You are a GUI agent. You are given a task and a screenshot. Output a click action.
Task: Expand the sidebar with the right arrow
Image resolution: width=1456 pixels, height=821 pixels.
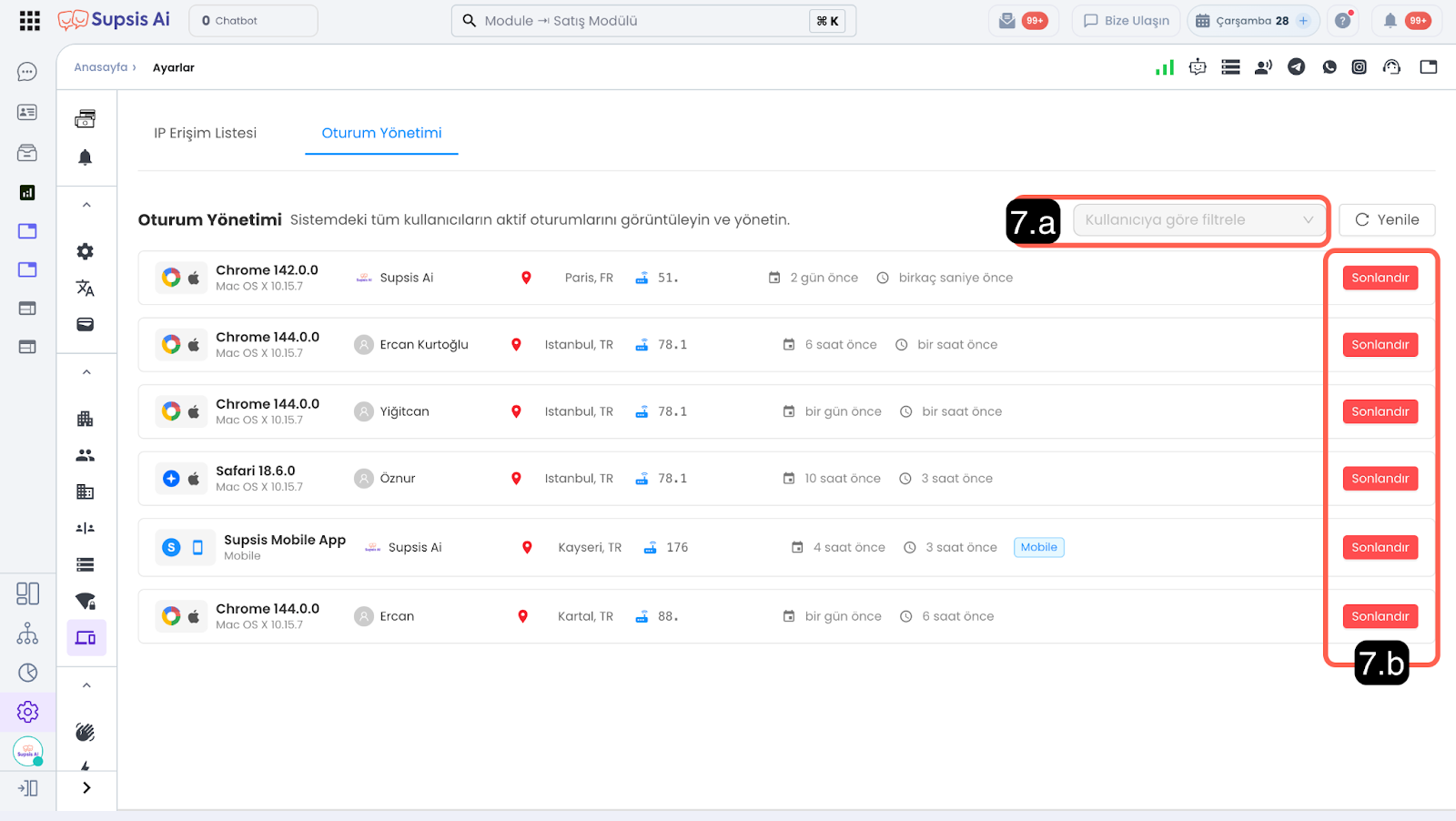tap(86, 788)
